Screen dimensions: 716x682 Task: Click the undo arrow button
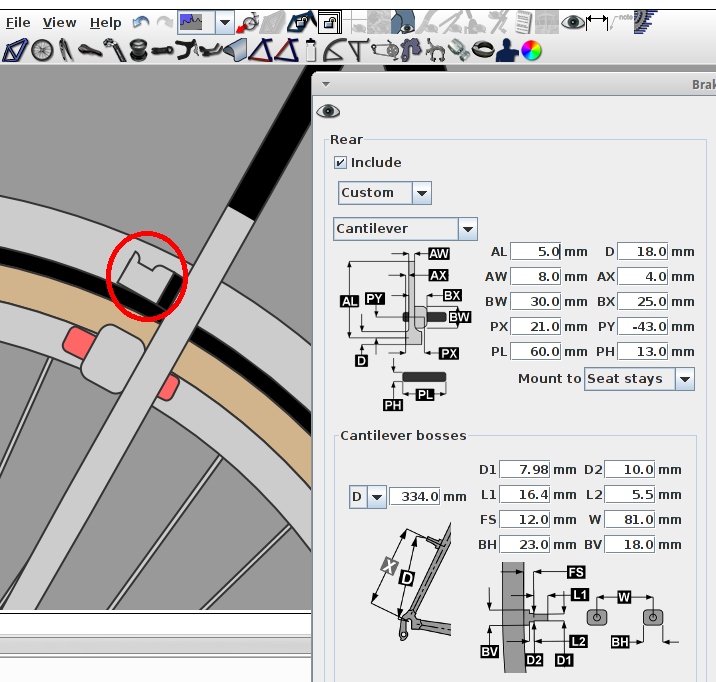pyautogui.click(x=140, y=22)
